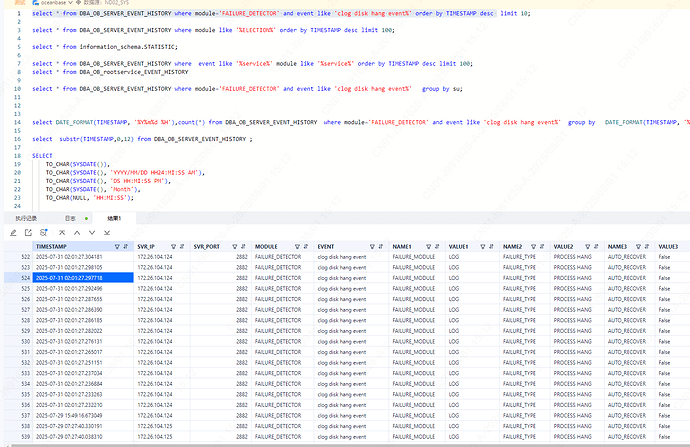Open the VALUE2 column filter

point(587,247)
